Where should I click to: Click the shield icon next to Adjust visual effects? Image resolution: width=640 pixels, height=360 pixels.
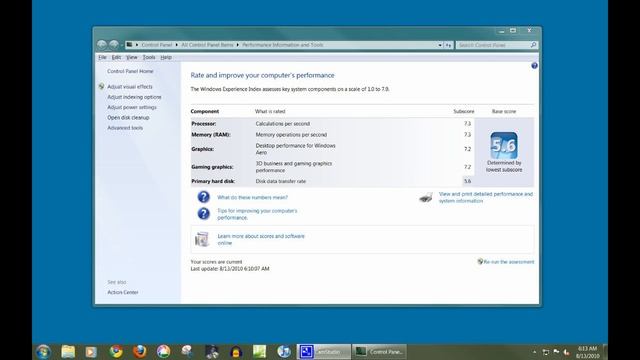click(102, 87)
